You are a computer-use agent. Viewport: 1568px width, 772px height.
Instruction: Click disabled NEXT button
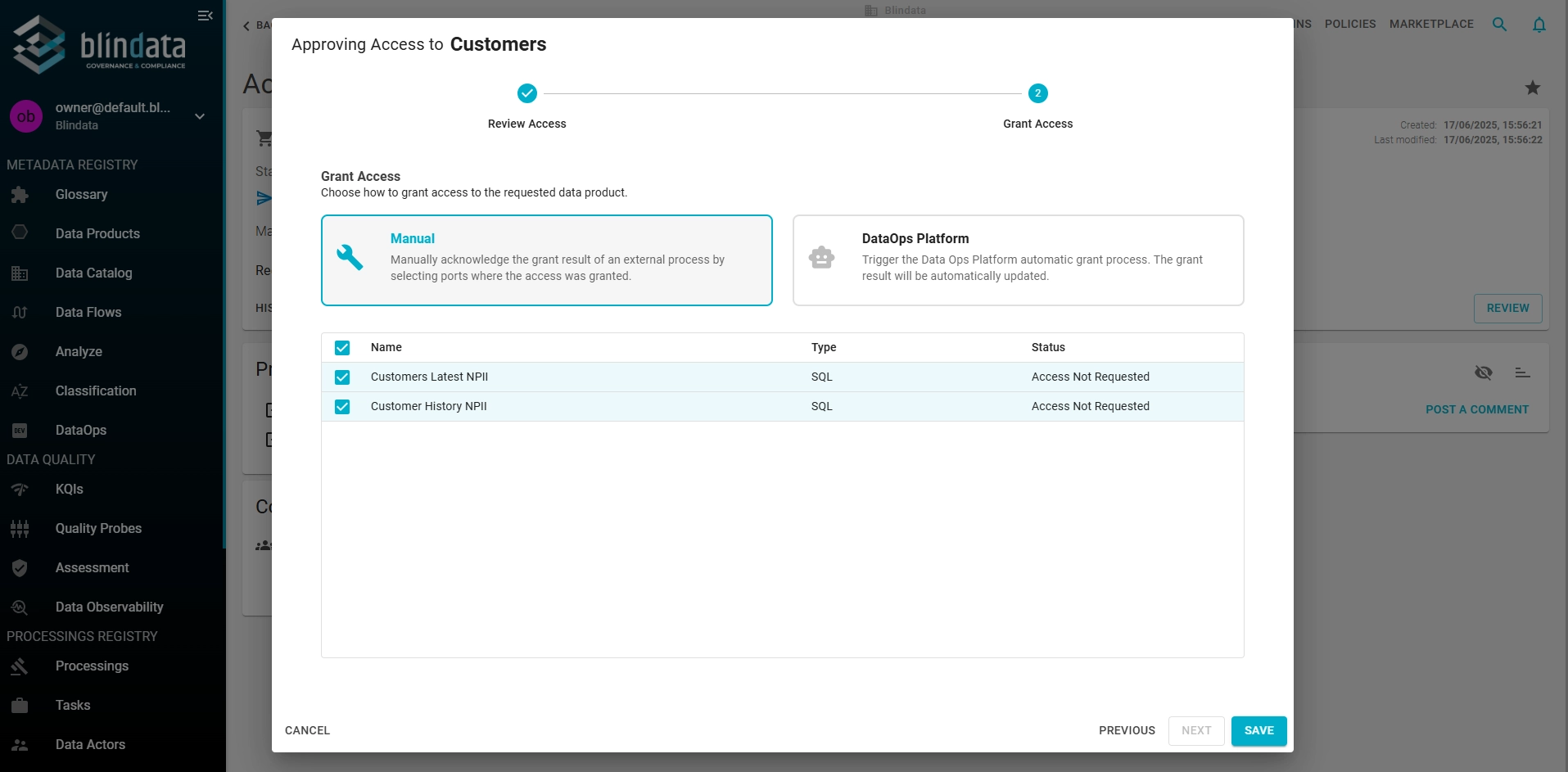click(x=1196, y=731)
